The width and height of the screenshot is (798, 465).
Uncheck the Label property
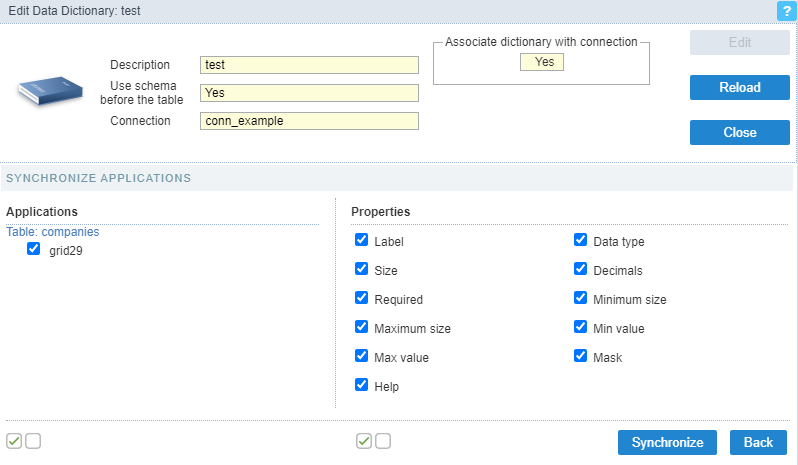pos(361,240)
